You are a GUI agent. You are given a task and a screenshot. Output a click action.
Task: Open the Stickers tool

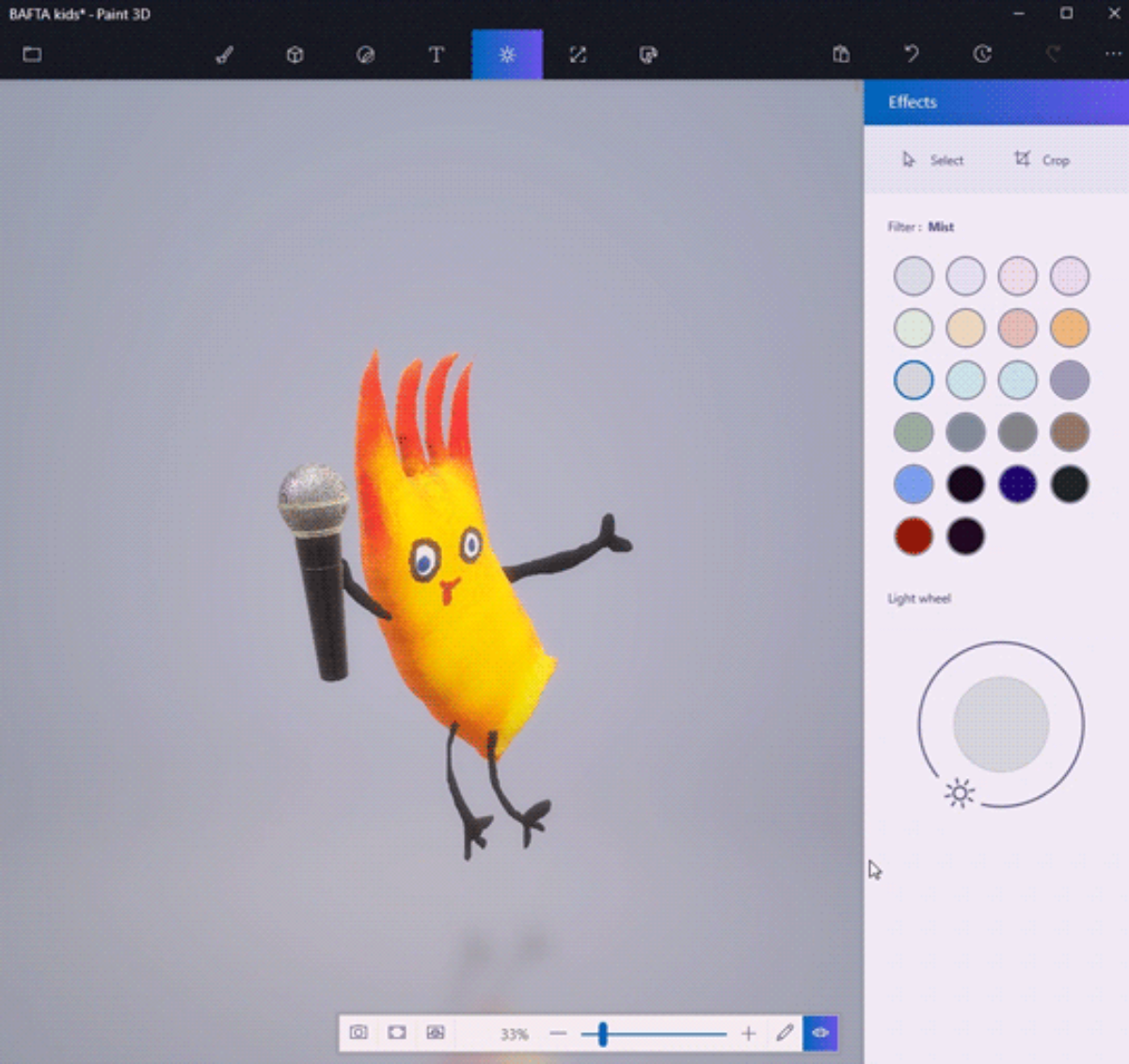pos(365,55)
